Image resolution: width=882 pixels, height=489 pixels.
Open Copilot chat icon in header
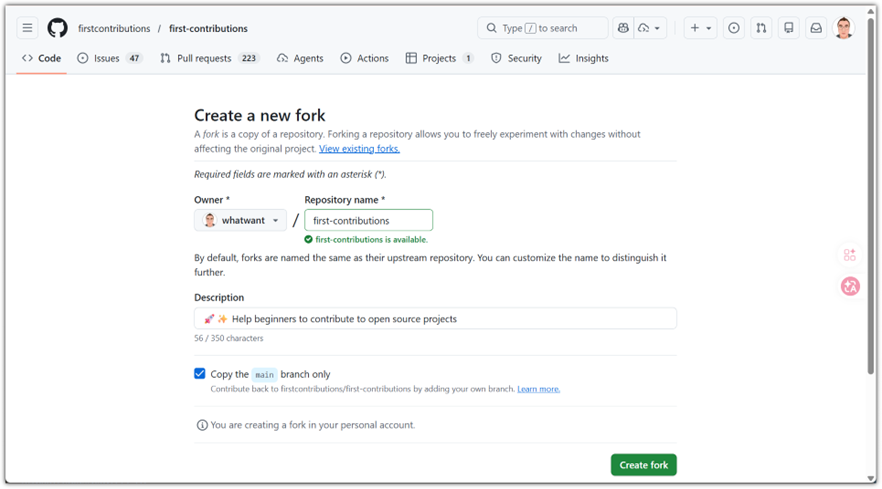click(623, 28)
